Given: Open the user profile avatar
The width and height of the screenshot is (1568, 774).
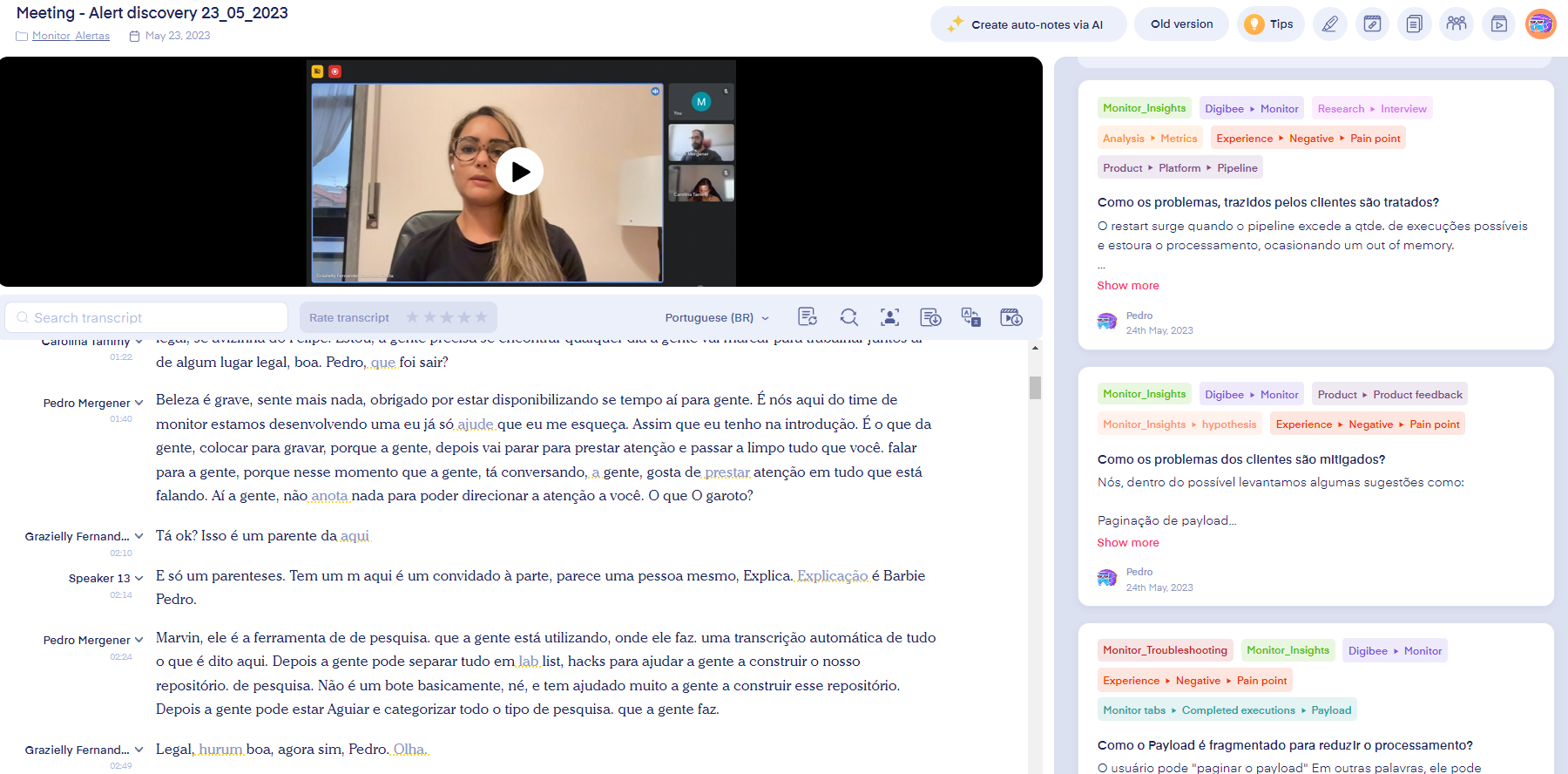Looking at the screenshot, I should (x=1541, y=24).
